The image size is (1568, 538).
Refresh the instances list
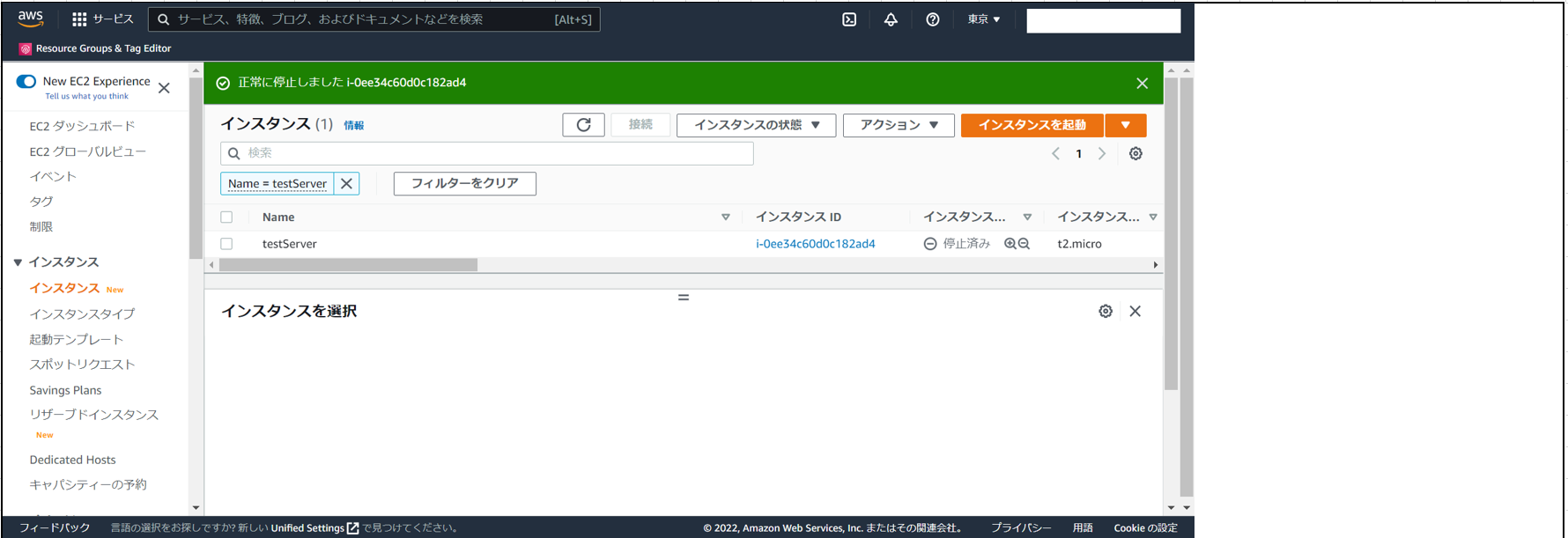tap(583, 125)
